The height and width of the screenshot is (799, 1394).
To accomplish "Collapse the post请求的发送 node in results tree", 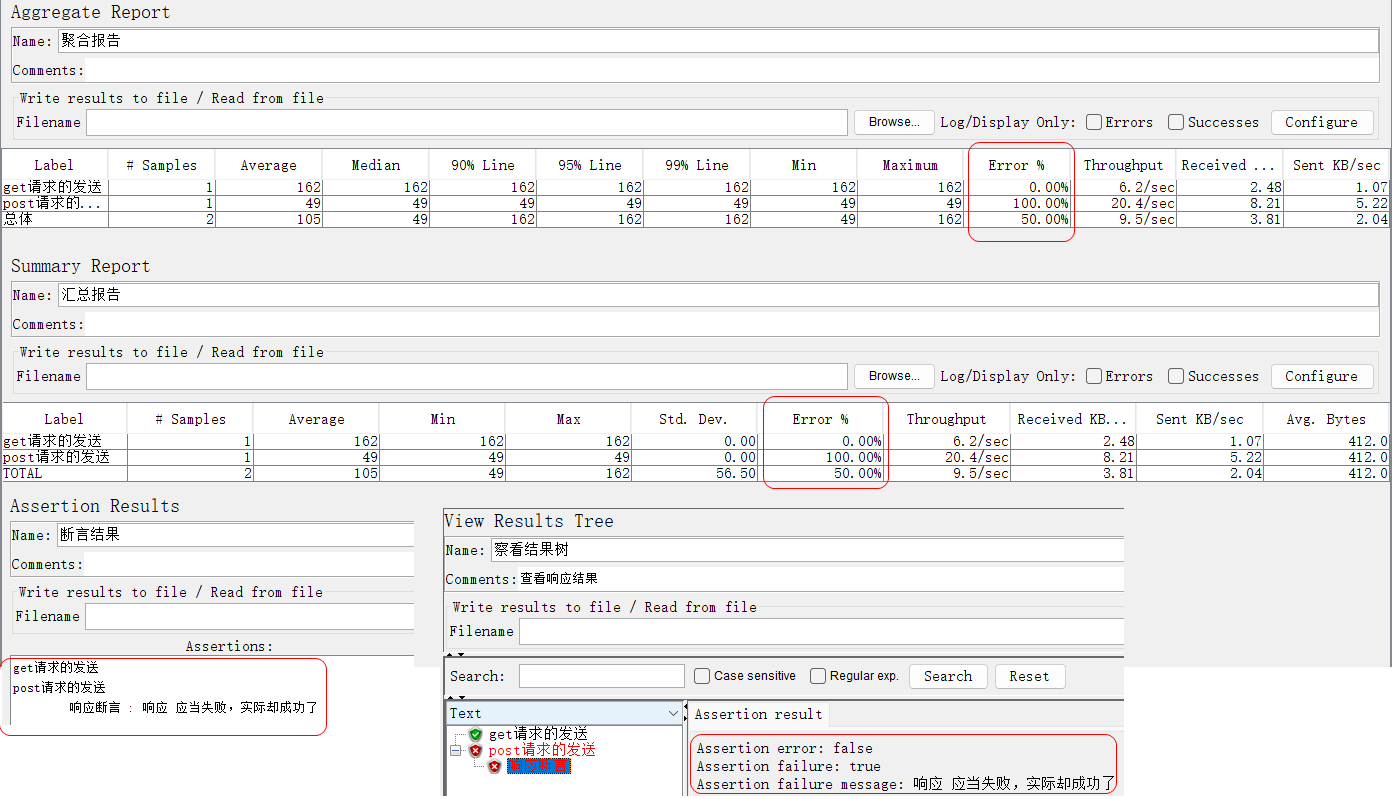I will pos(455,750).
